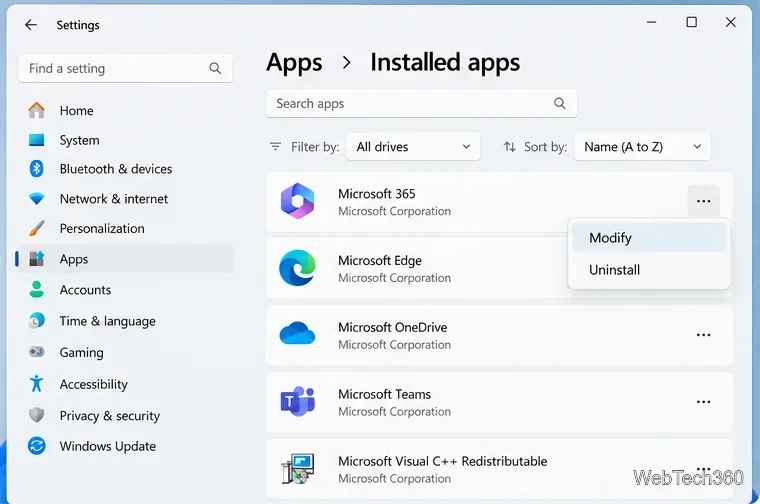
Task: Click the Apps sidebar icon
Action: point(36,259)
